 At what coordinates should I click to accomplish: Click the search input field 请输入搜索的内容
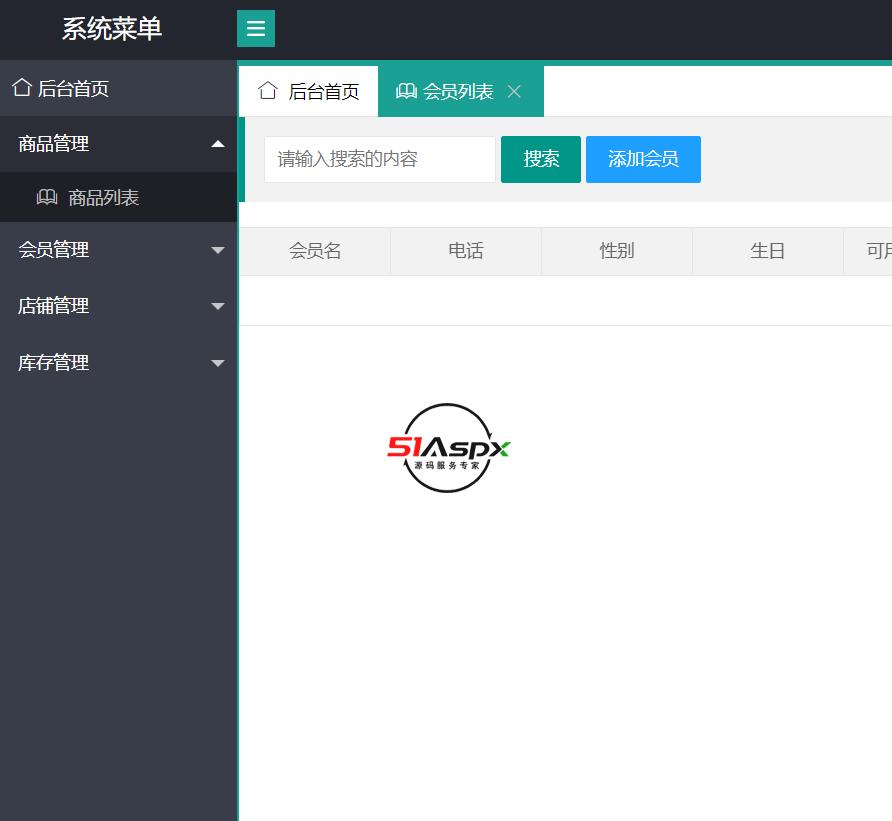click(x=380, y=159)
